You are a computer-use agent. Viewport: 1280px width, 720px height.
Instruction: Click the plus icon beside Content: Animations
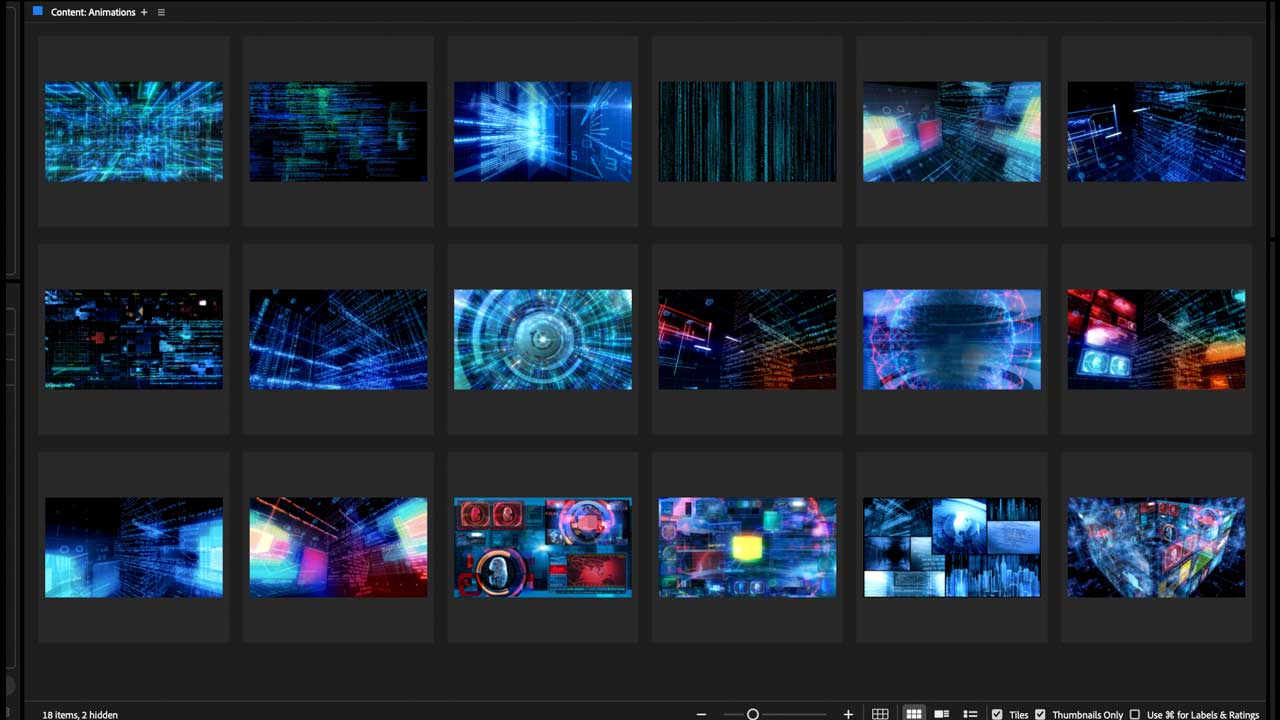click(x=144, y=12)
